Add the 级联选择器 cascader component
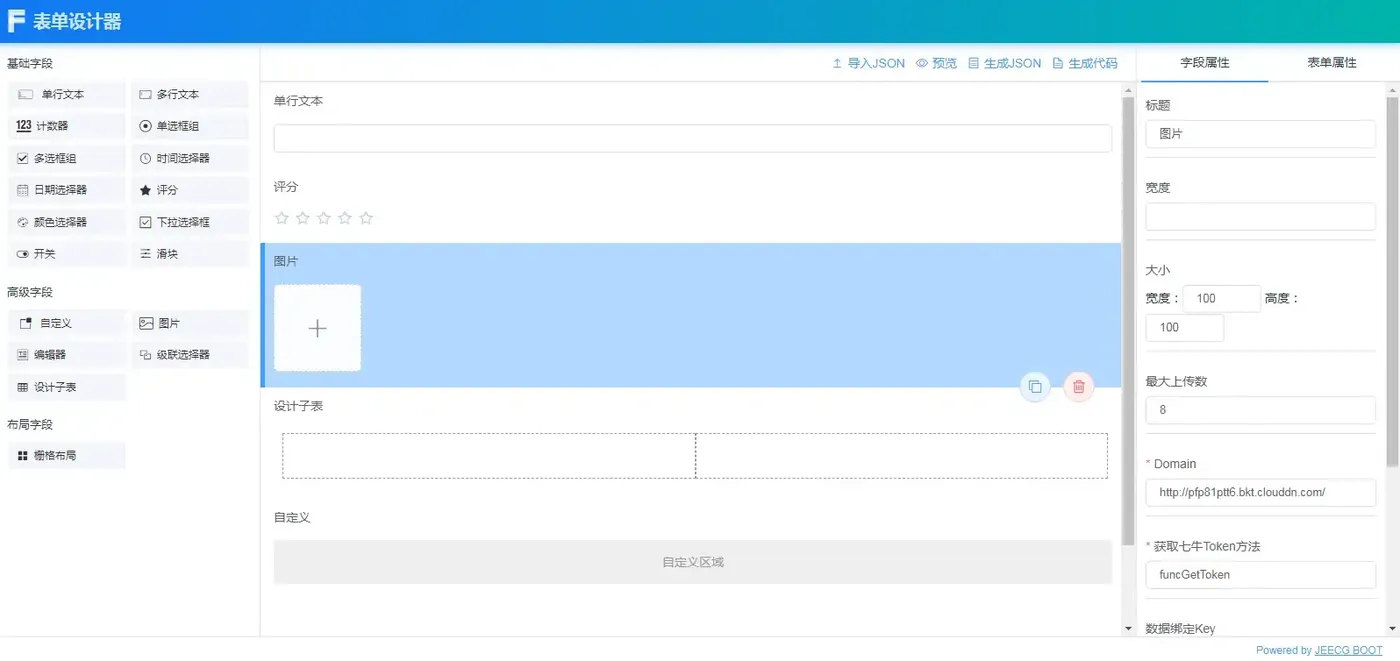Image resolution: width=1400 pixels, height=661 pixels. tap(190, 355)
